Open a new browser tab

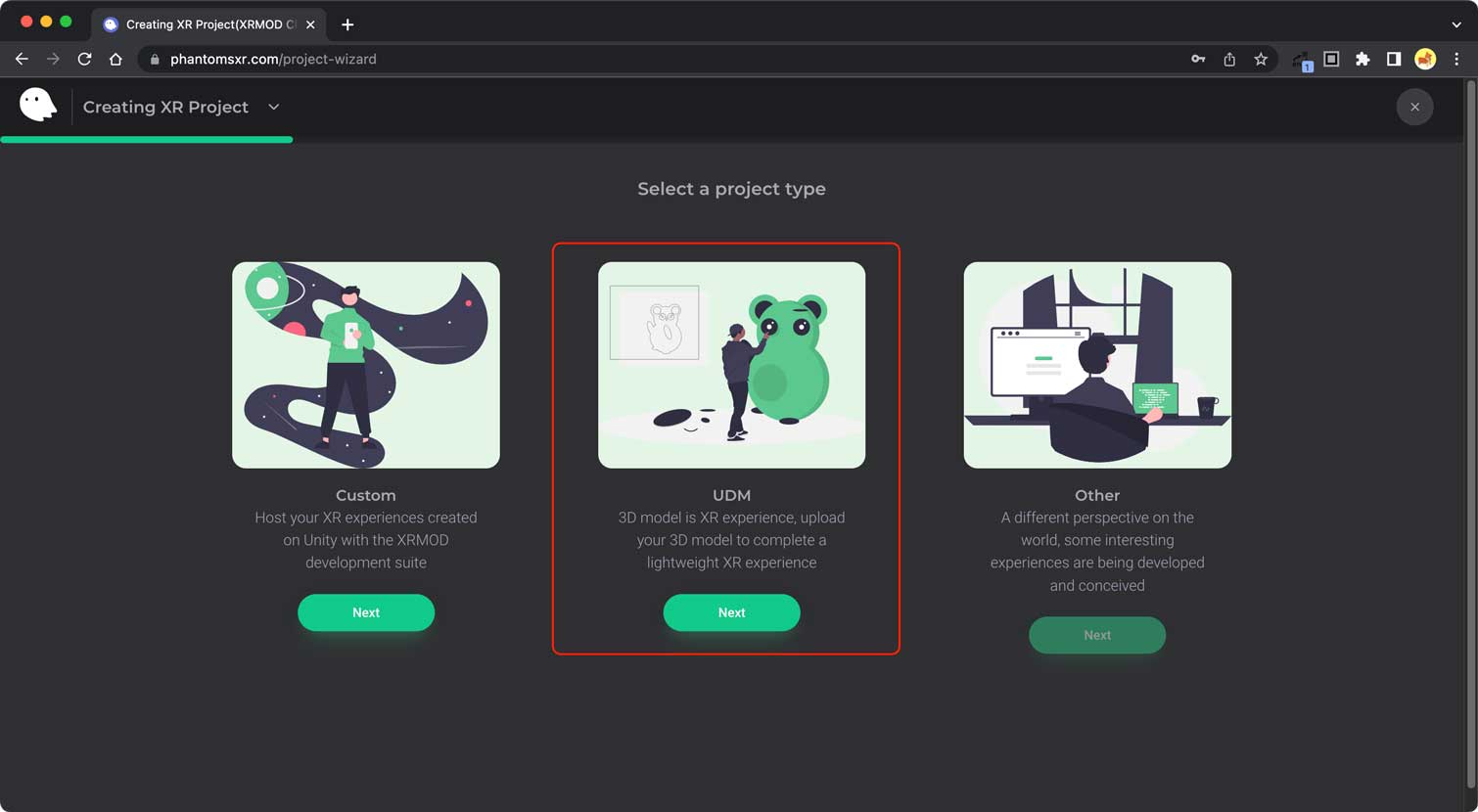tap(347, 24)
